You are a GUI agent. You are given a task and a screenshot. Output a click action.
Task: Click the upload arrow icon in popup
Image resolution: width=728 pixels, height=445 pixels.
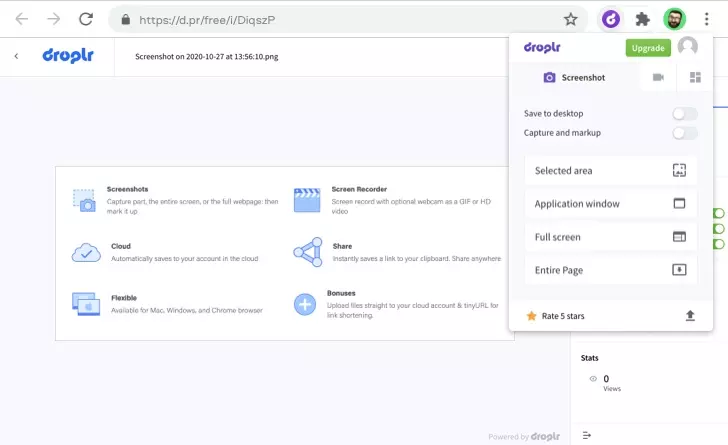(690, 315)
